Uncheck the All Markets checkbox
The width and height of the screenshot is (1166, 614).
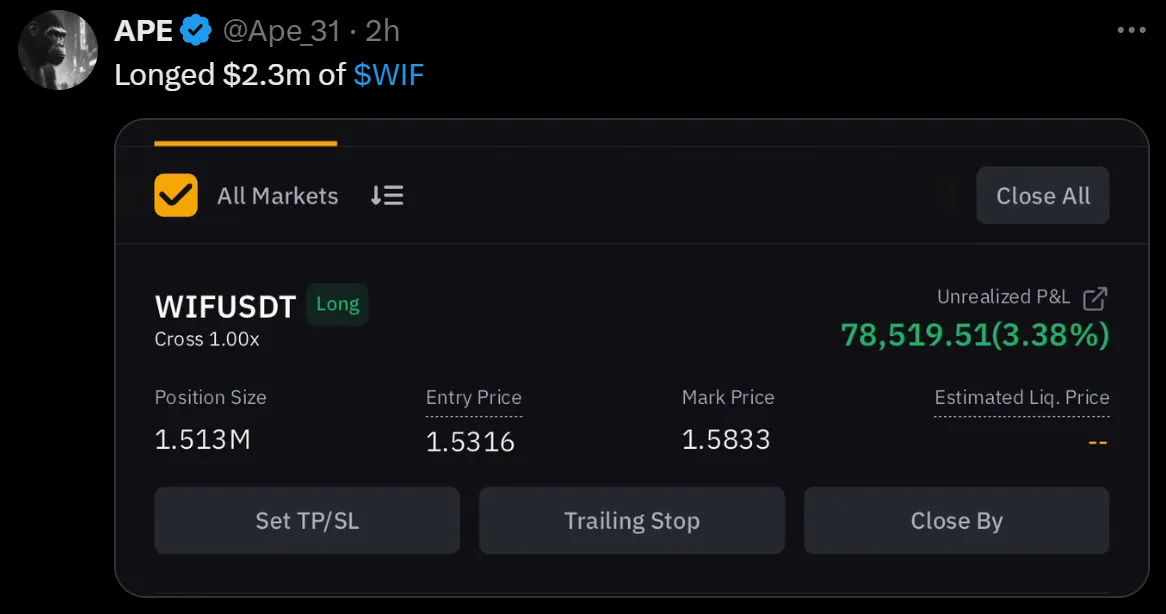point(175,195)
